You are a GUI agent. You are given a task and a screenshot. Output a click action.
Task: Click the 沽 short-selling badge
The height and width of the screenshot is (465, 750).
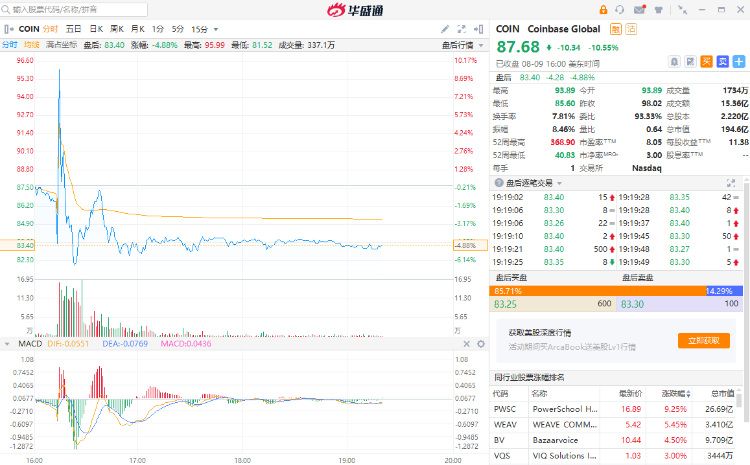(631, 29)
